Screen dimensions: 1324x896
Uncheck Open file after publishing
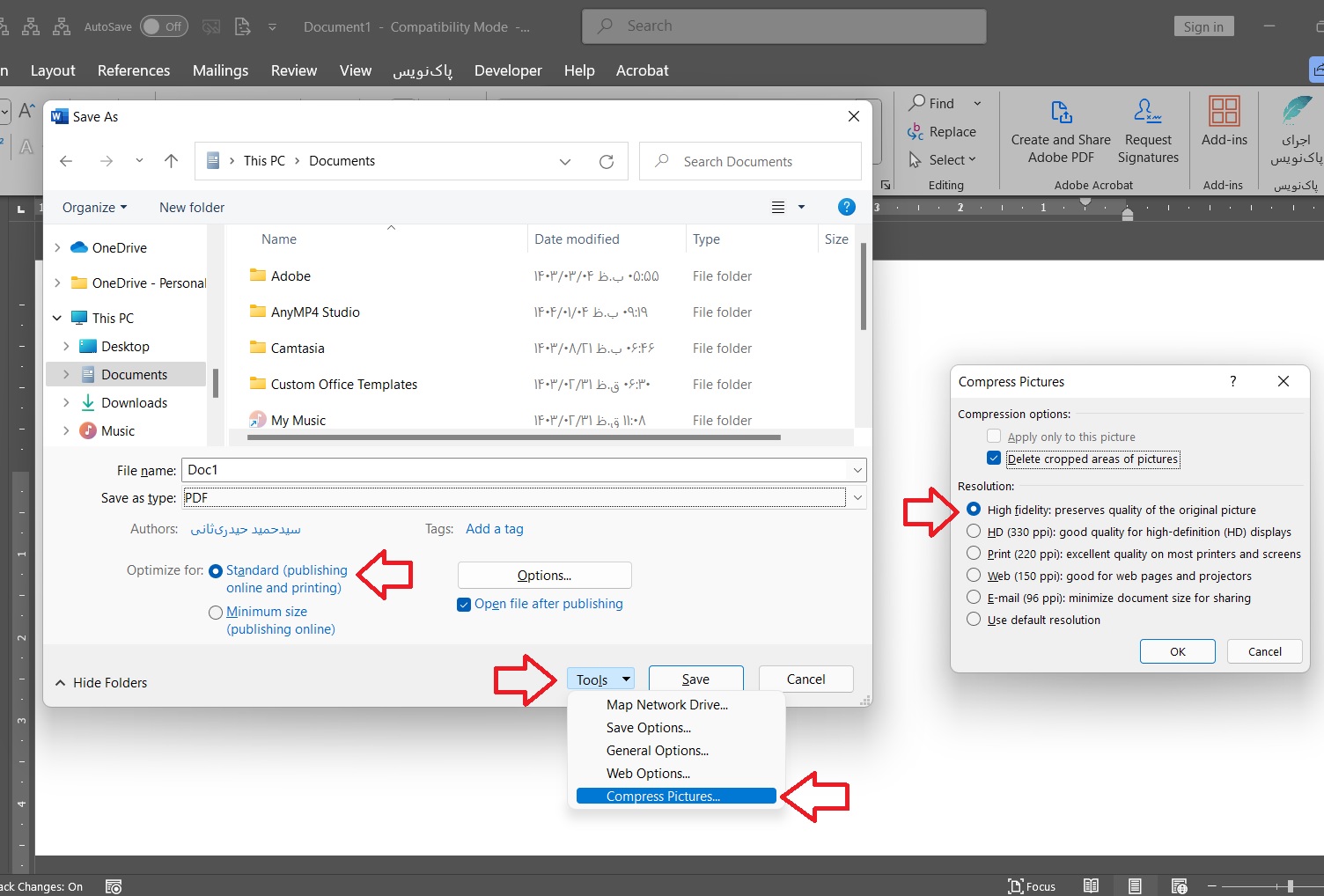click(464, 605)
